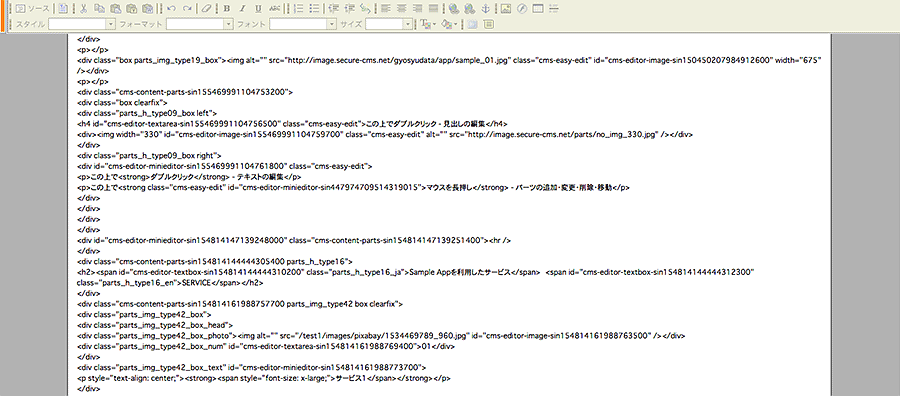
Task: Open the サイズ dropdown
Action: click(x=389, y=24)
